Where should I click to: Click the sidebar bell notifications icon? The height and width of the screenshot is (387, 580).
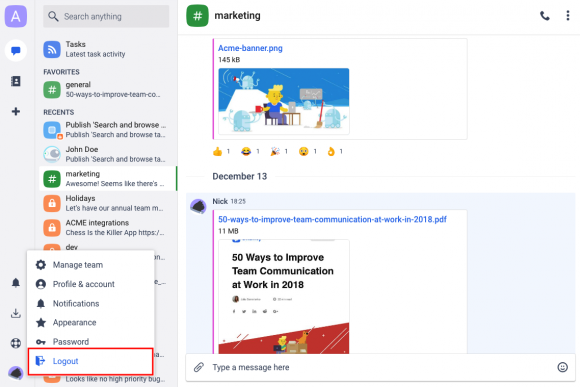pos(16,283)
